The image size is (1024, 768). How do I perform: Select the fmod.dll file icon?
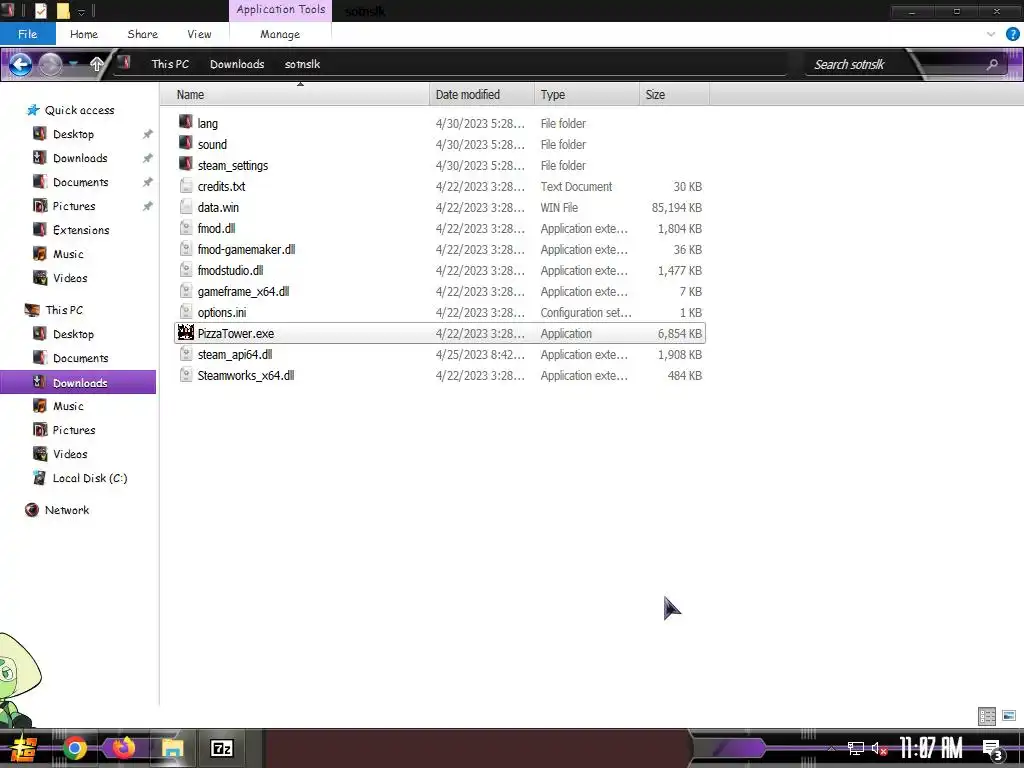coord(185,228)
